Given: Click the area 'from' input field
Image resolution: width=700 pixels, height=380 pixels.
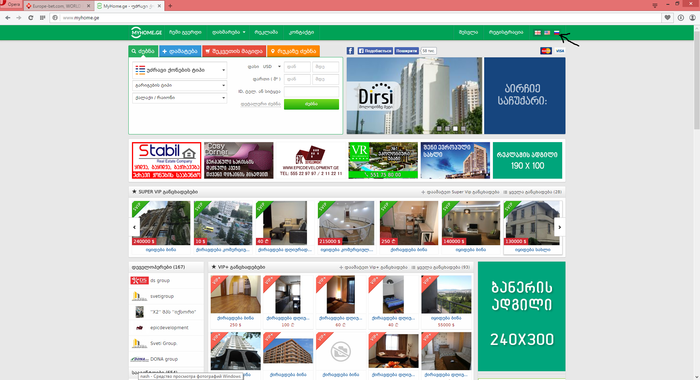Looking at the screenshot, I should coord(297,79).
